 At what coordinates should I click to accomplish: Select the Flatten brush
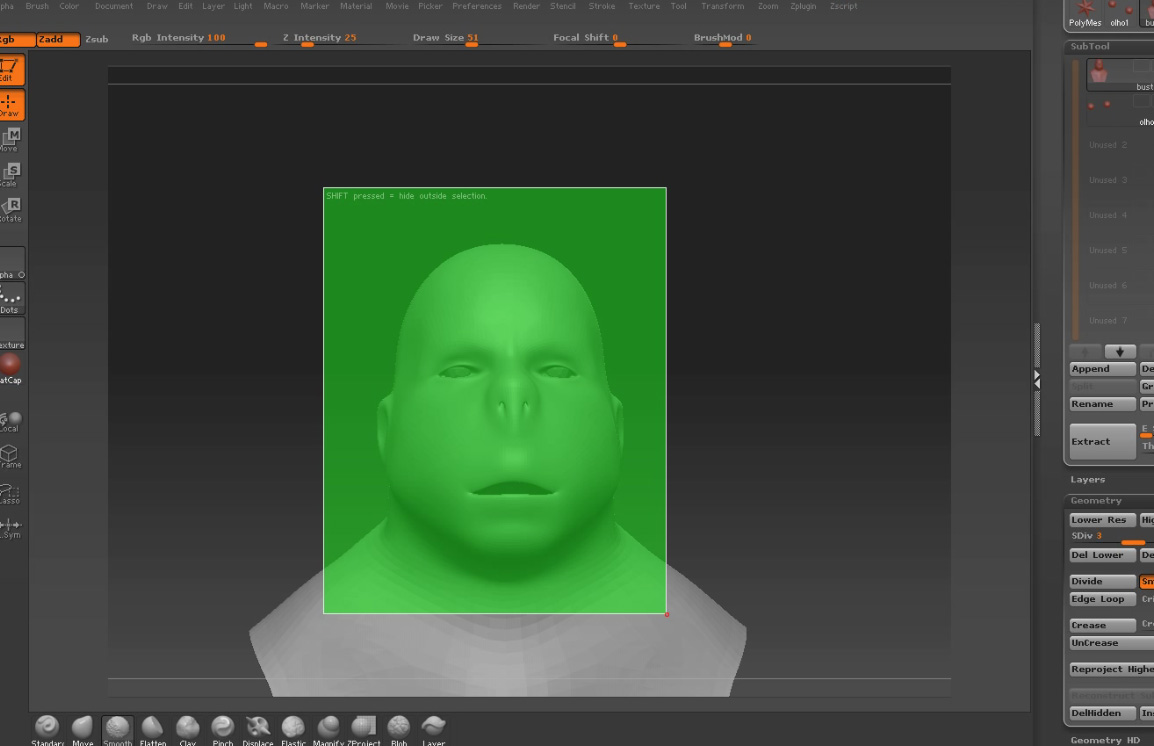(152, 727)
